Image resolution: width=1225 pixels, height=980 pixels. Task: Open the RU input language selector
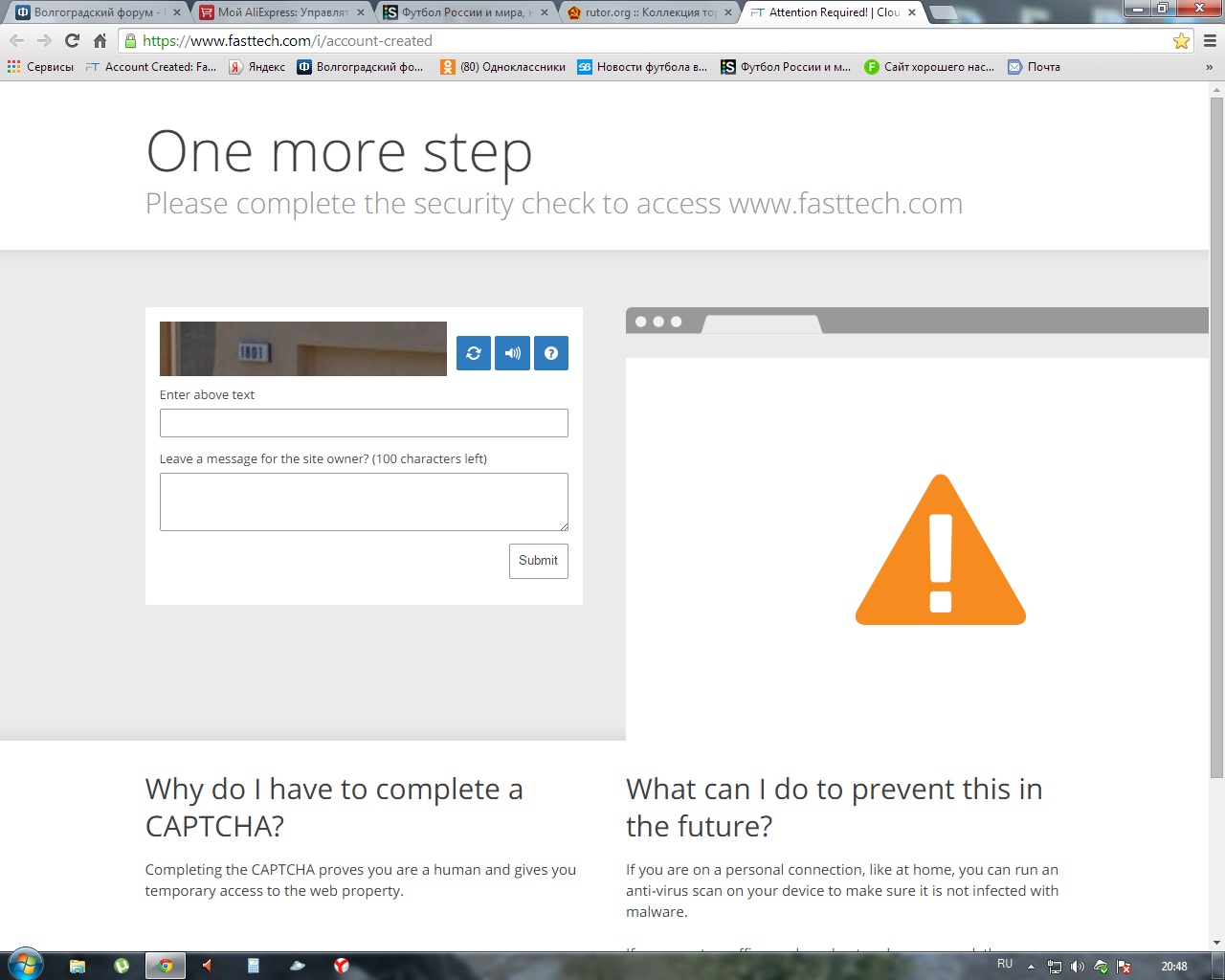(x=1005, y=964)
